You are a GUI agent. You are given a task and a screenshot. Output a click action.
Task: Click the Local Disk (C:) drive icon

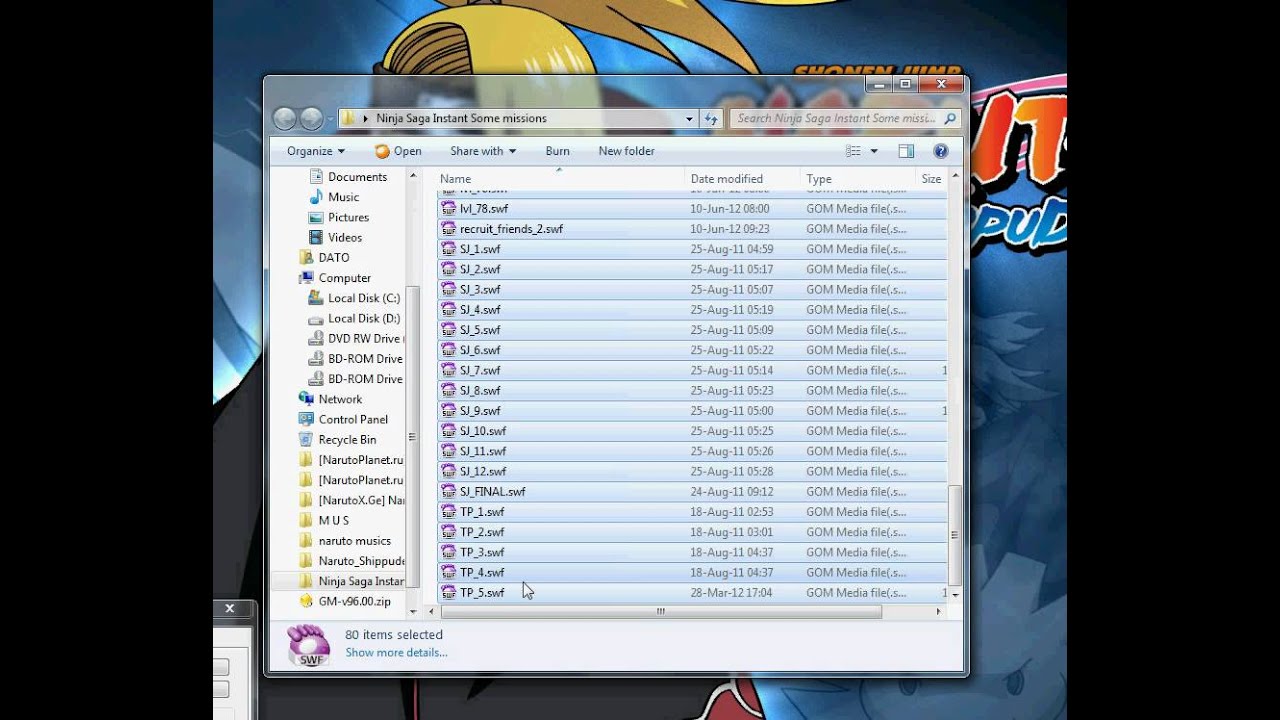coord(316,298)
